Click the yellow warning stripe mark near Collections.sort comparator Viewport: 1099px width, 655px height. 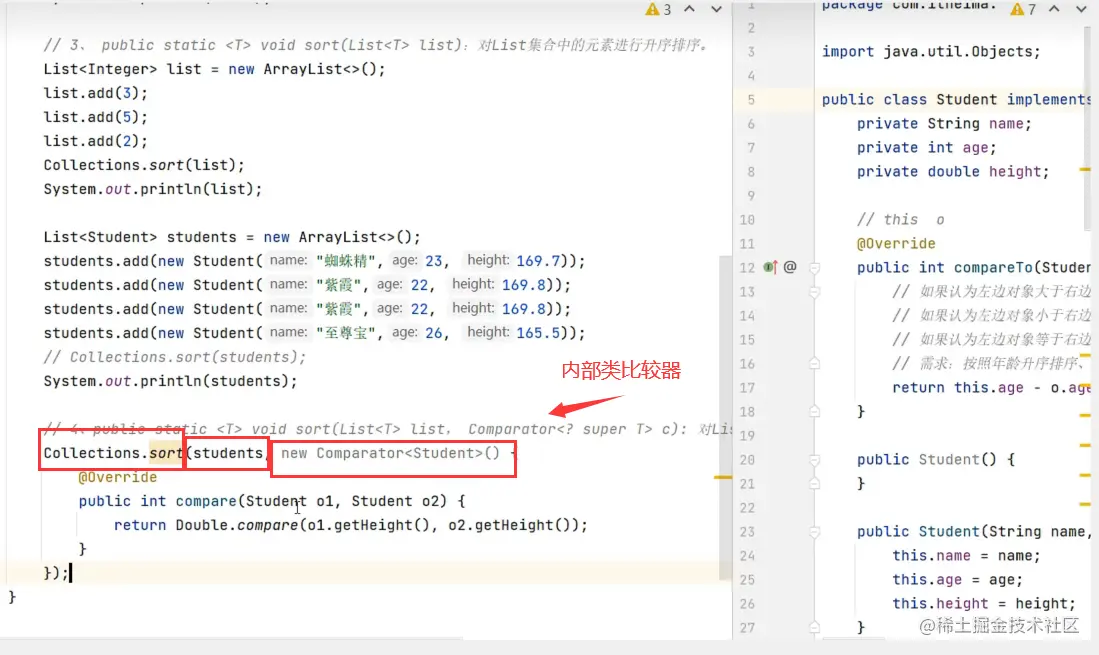click(723, 477)
